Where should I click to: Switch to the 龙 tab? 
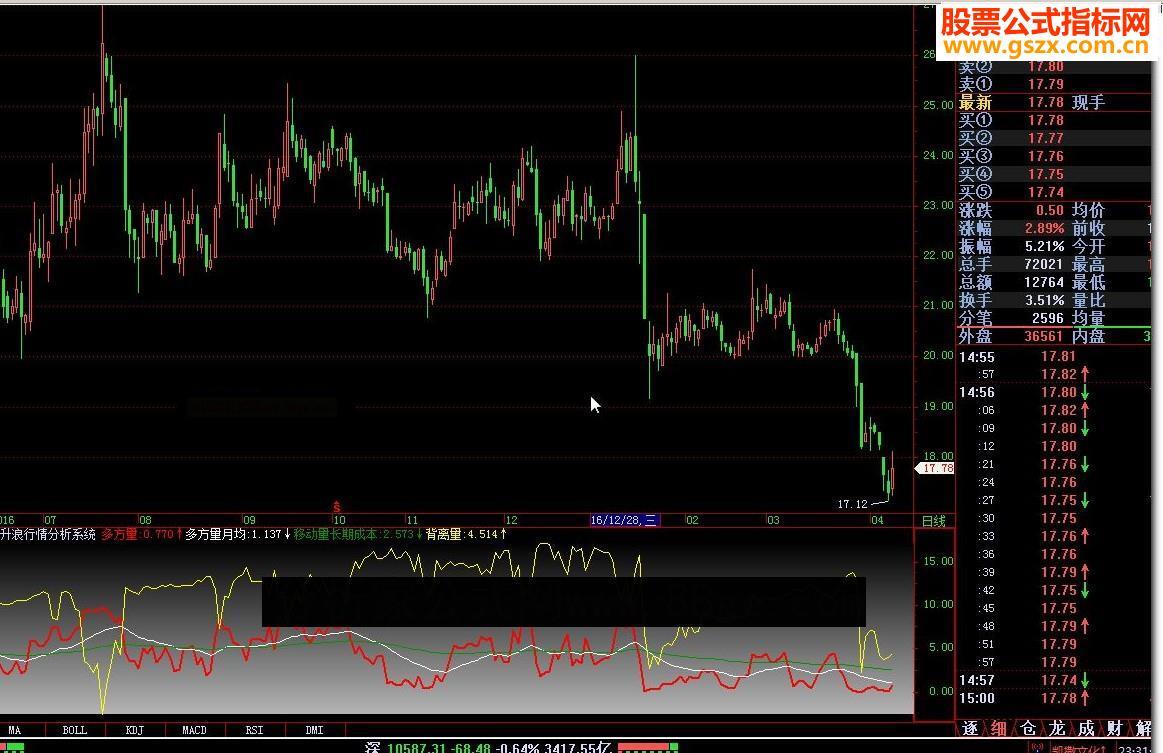click(1056, 728)
